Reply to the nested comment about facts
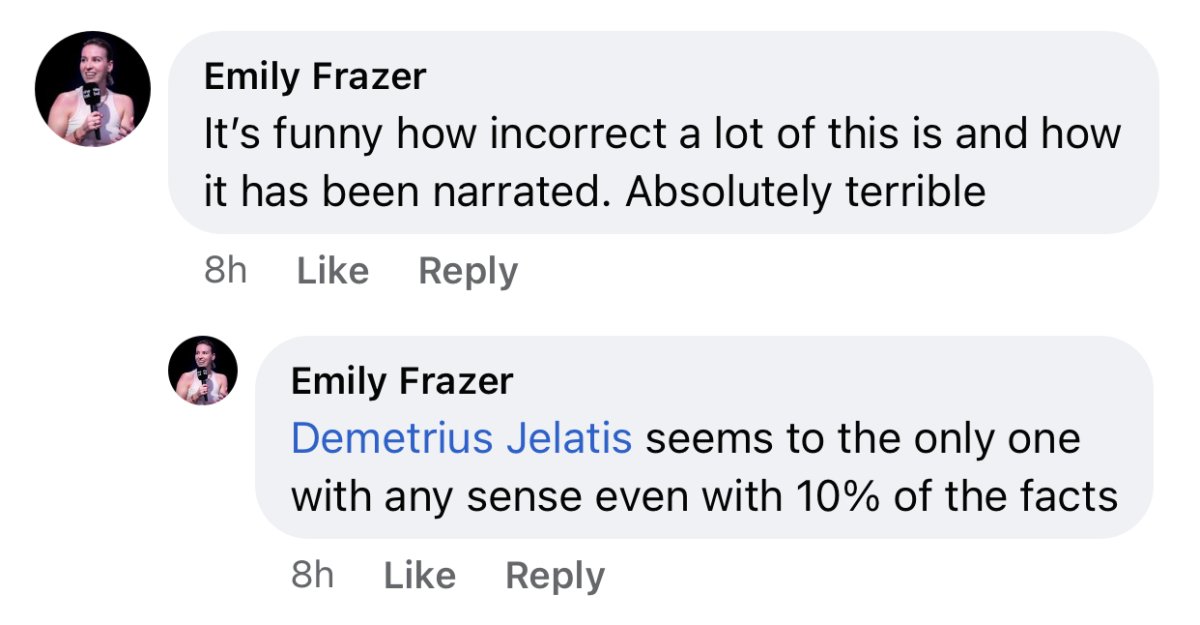The height and width of the screenshot is (625, 1200). pyautogui.click(x=554, y=575)
